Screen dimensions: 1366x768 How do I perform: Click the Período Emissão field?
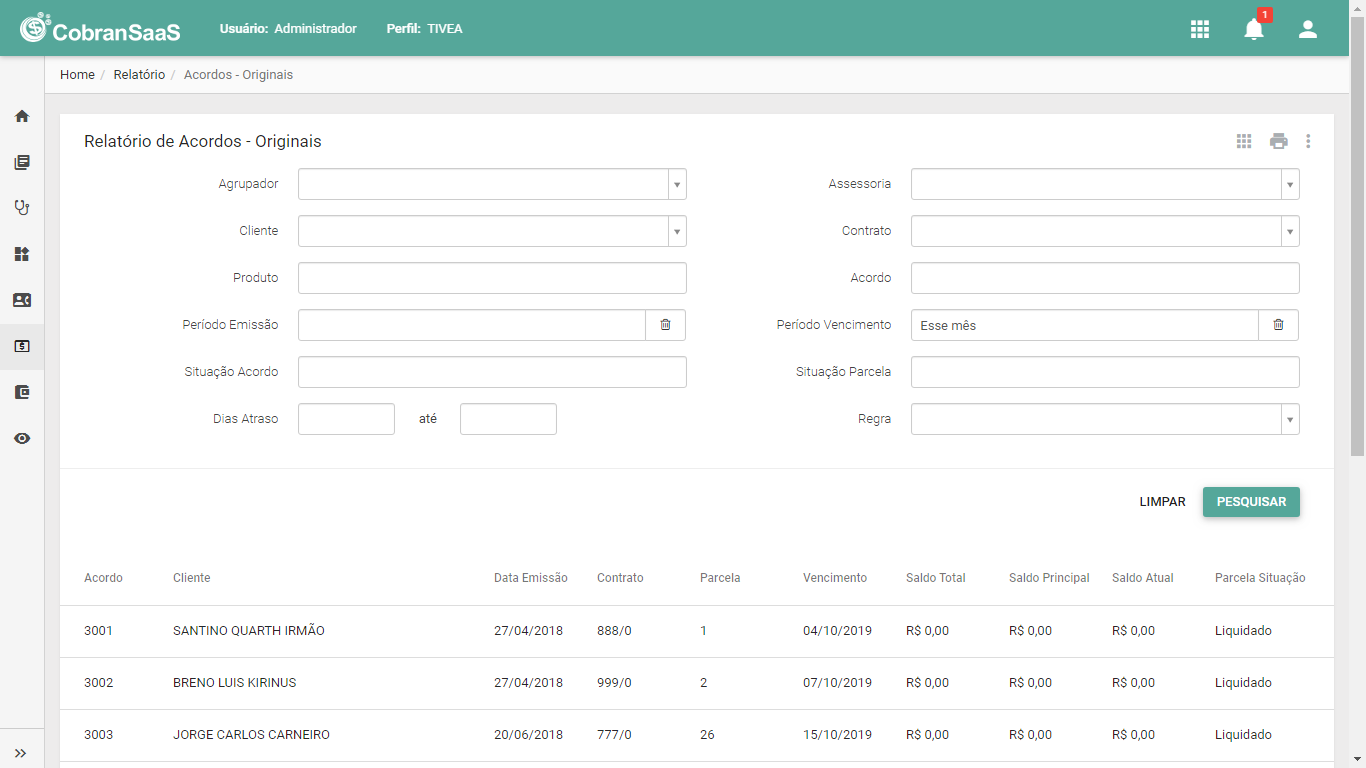point(472,325)
